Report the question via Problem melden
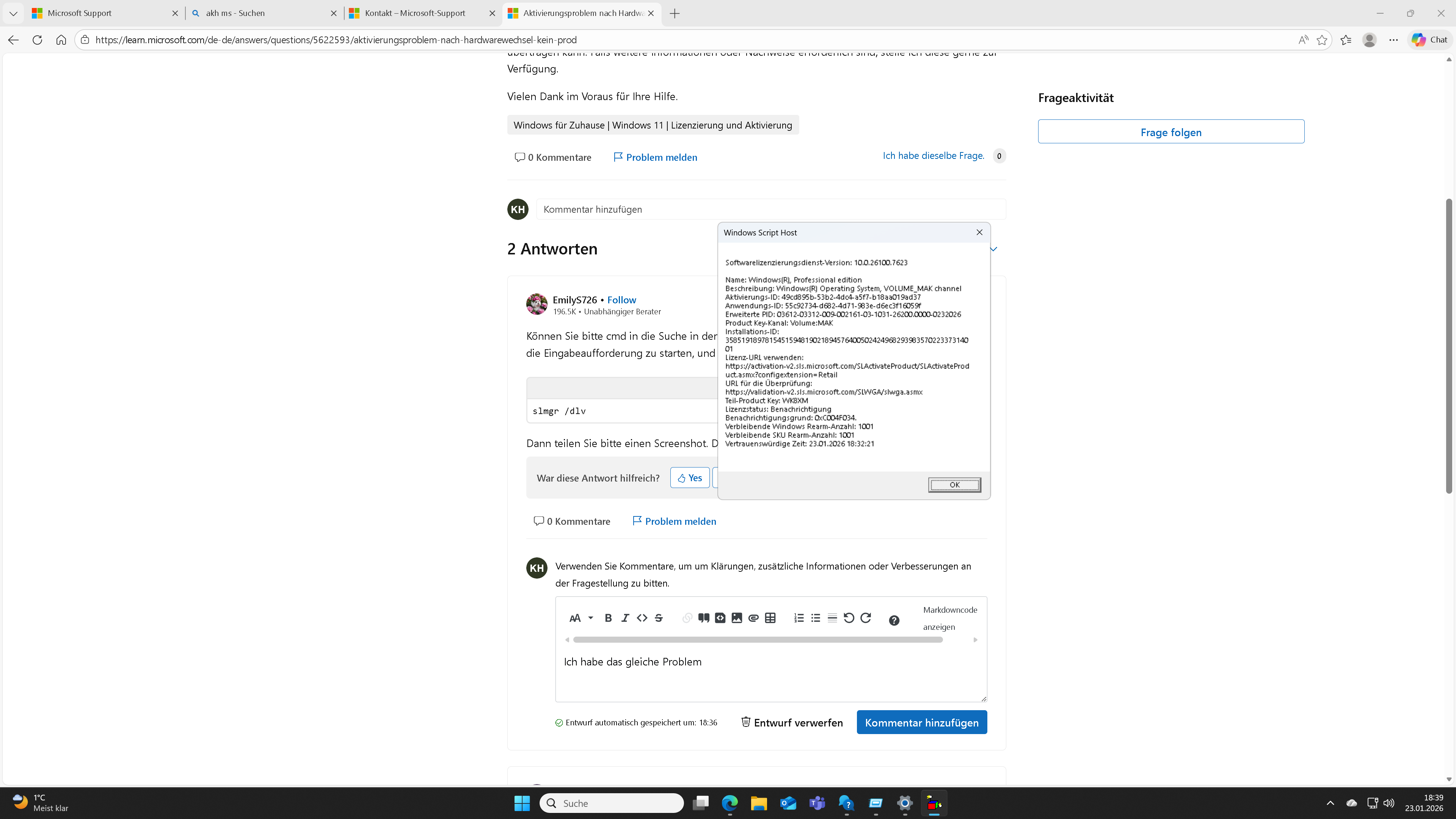Image resolution: width=1456 pixels, height=819 pixels. tap(655, 157)
